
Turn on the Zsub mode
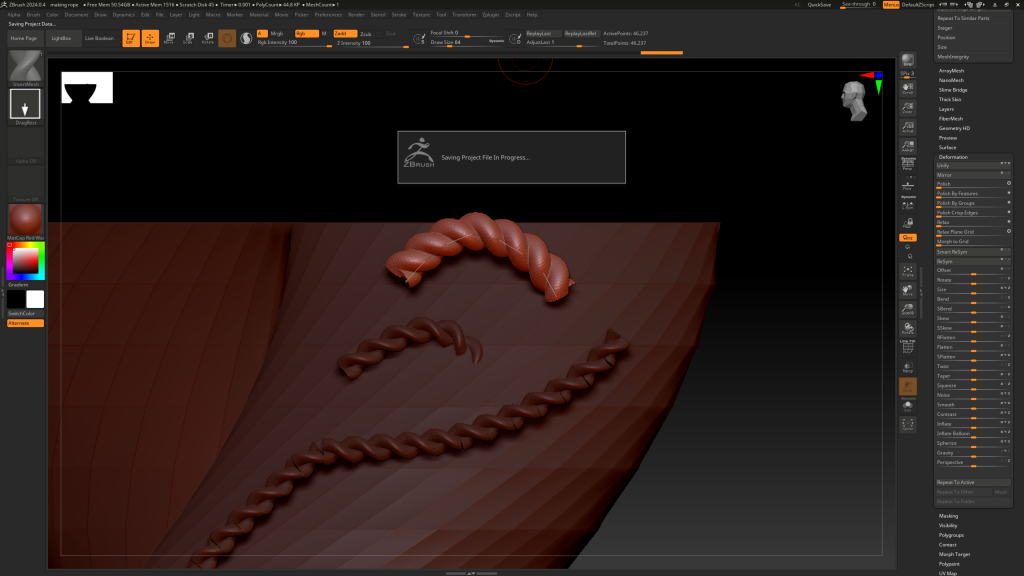pyautogui.click(x=366, y=33)
